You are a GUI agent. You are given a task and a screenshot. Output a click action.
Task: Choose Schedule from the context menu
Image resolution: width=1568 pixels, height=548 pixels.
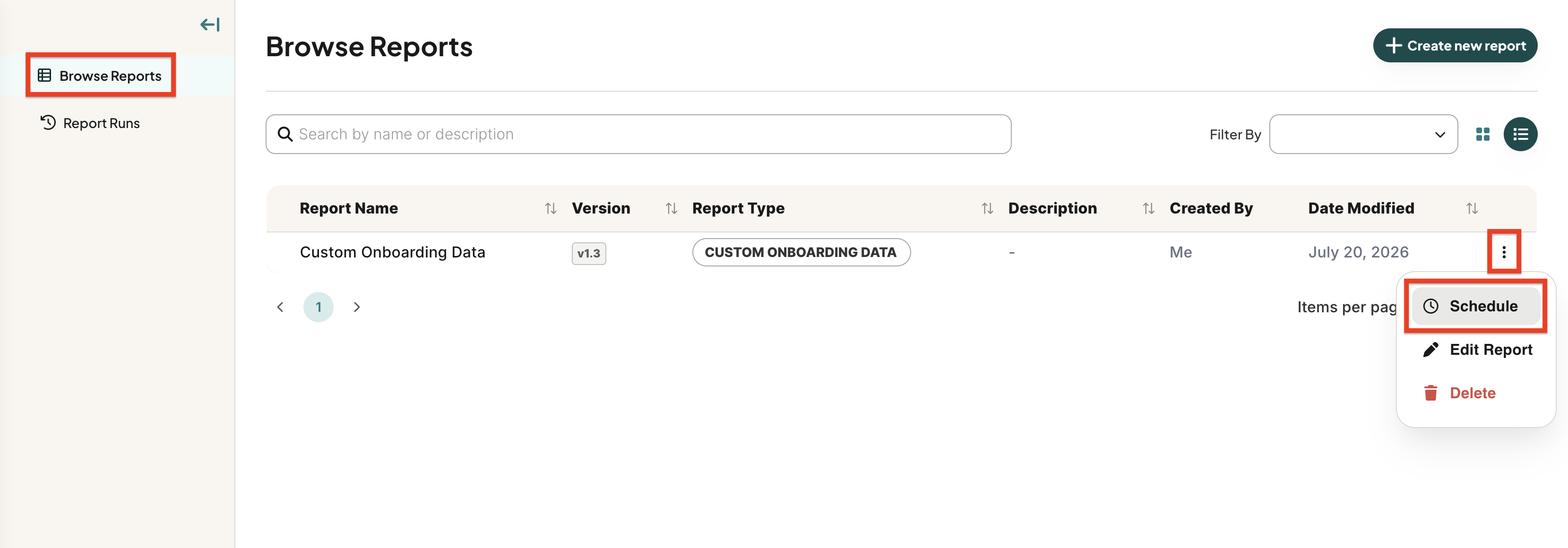point(1475,306)
